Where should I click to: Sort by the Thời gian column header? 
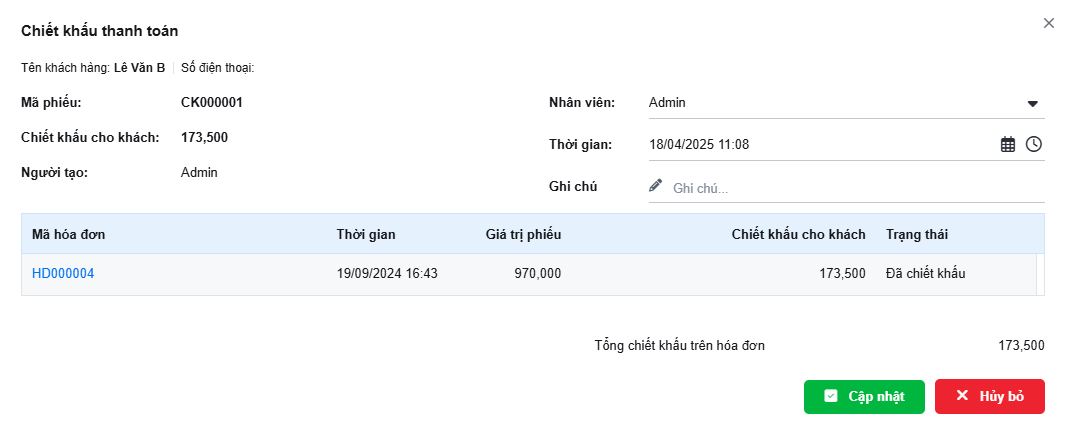click(366, 235)
